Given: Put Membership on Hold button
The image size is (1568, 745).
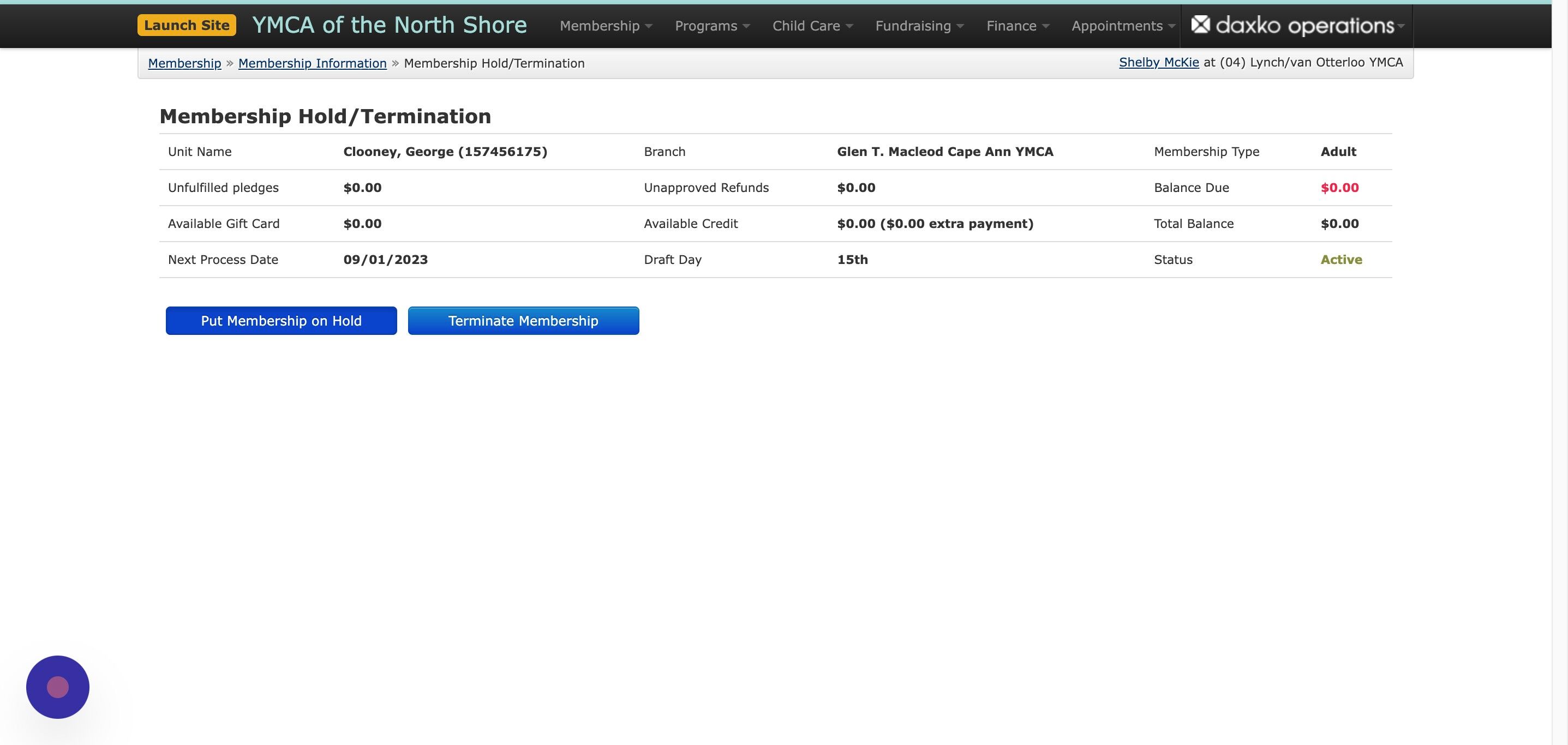Looking at the screenshot, I should pos(281,321).
